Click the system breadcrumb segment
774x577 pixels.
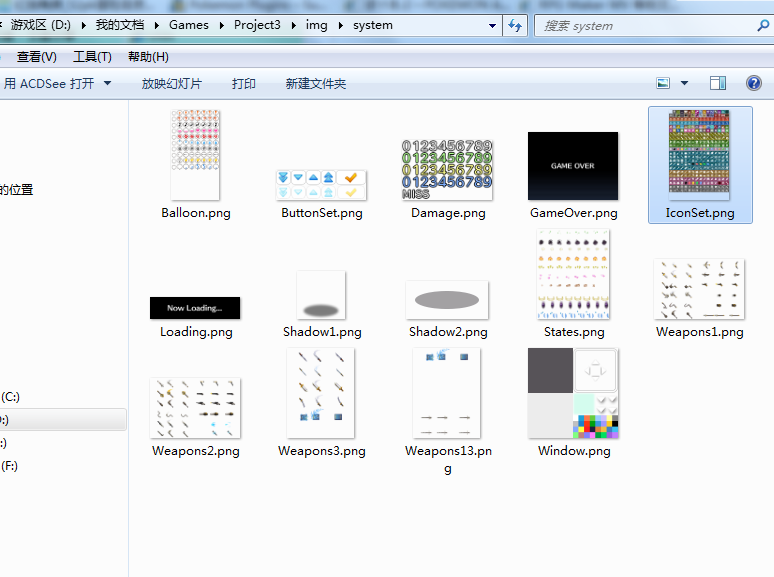click(373, 25)
